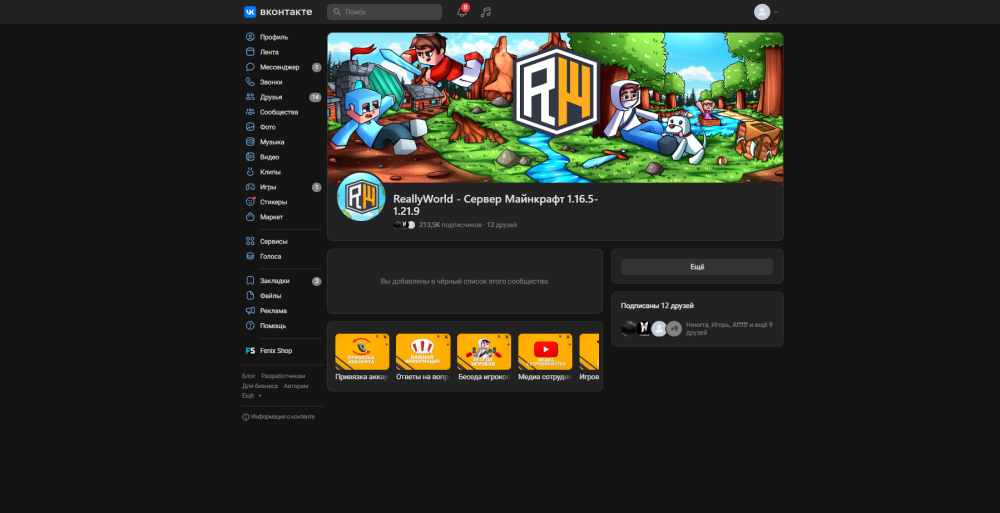Click the Fenix Shop FS icon
Image resolution: width=1000 pixels, height=513 pixels.
tap(250, 351)
